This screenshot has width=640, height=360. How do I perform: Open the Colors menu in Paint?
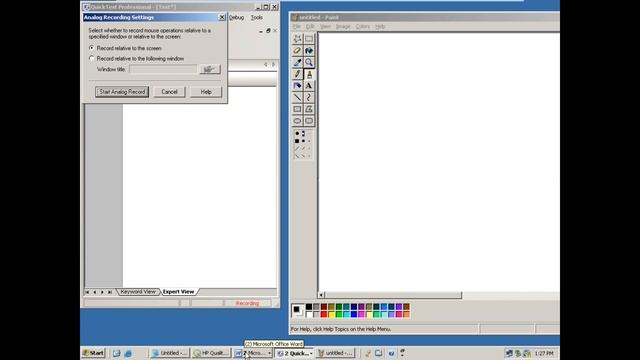[362, 27]
